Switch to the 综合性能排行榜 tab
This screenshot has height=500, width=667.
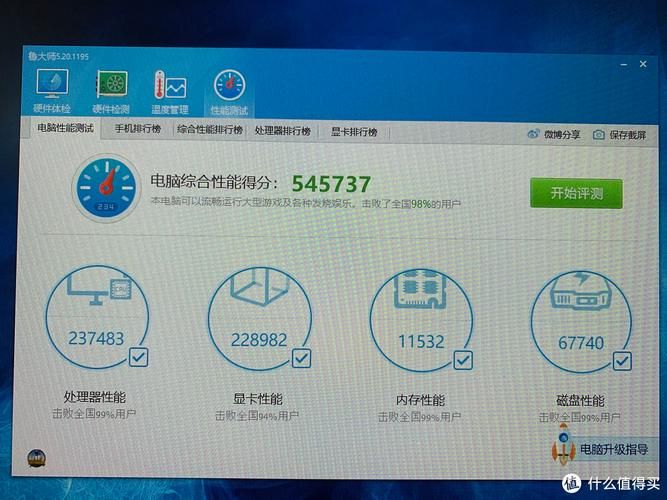point(210,129)
